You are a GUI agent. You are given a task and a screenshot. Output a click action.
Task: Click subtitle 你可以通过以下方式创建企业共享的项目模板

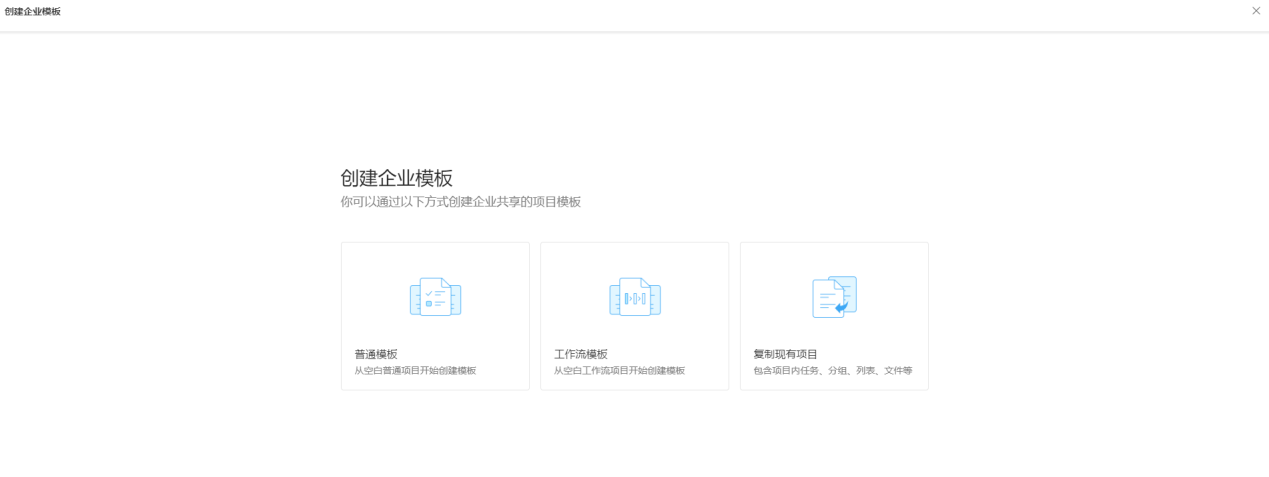[461, 202]
